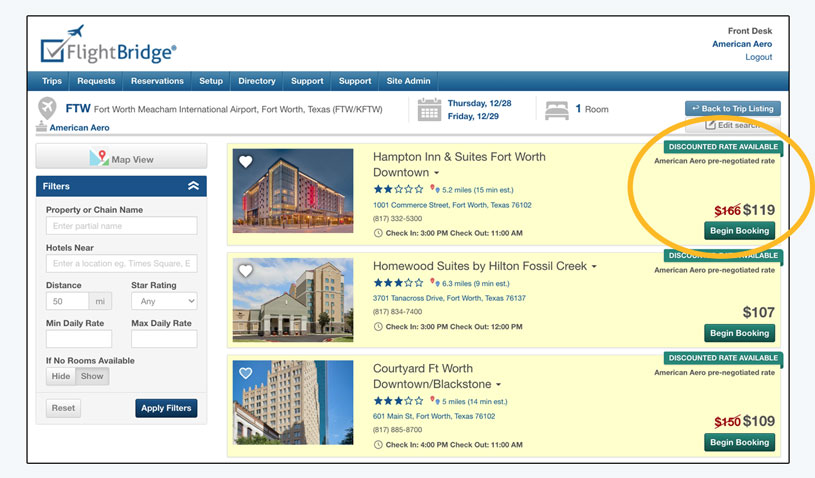Open the Star Rating dropdown
This screenshot has width=815, height=478.
(x=164, y=301)
